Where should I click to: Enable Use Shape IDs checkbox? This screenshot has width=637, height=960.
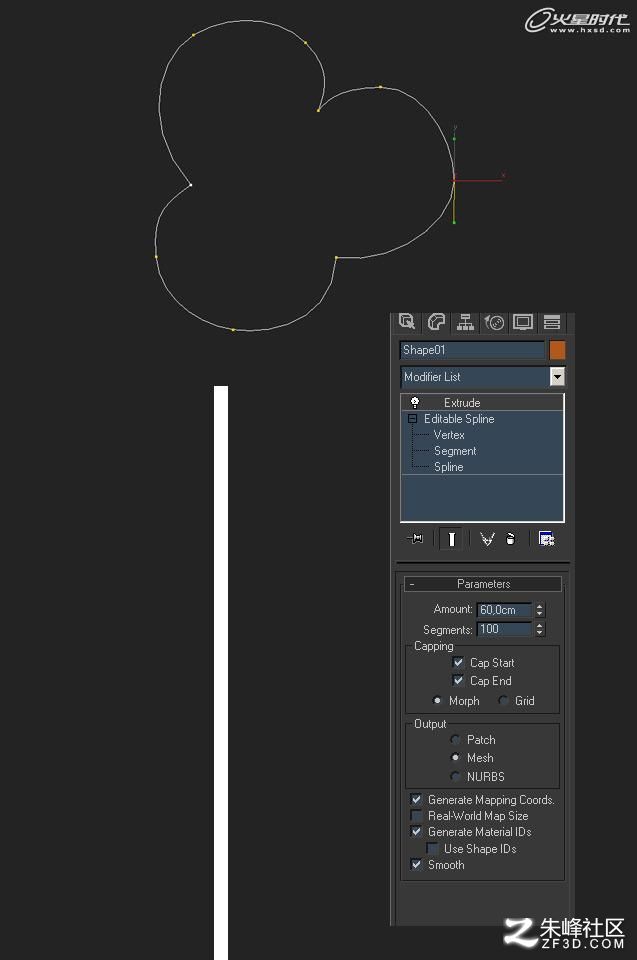pos(432,848)
